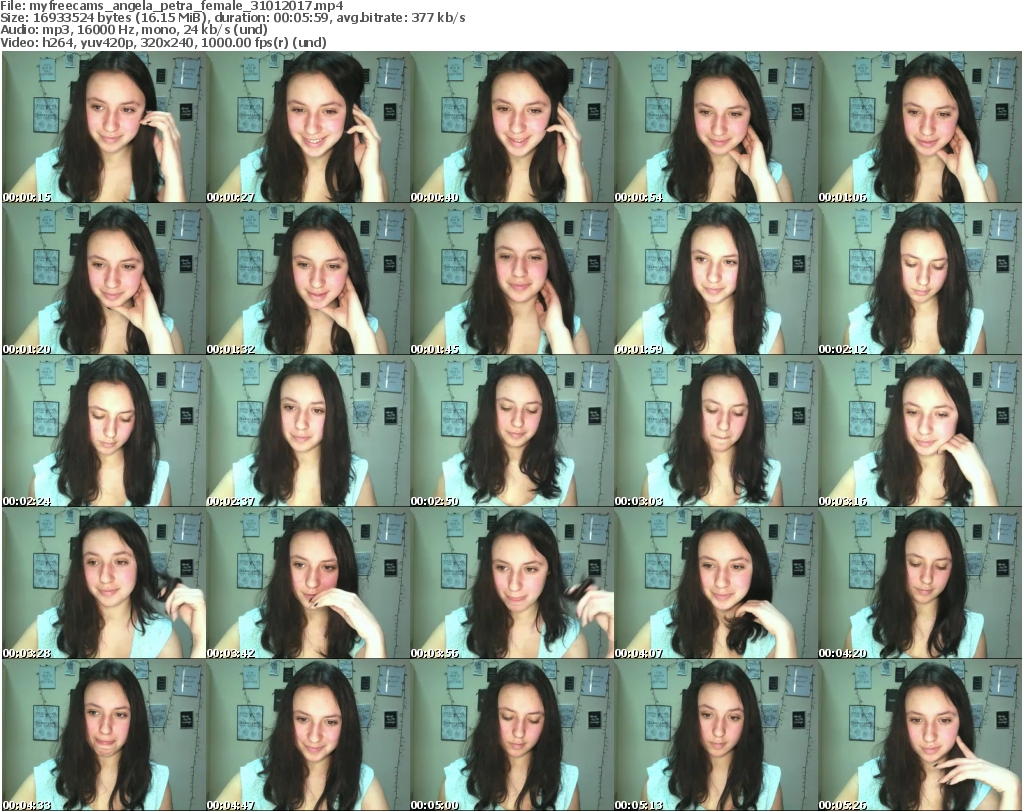Select the thumbnail stamped 00:04:20
The image size is (1024, 811).
[920, 583]
